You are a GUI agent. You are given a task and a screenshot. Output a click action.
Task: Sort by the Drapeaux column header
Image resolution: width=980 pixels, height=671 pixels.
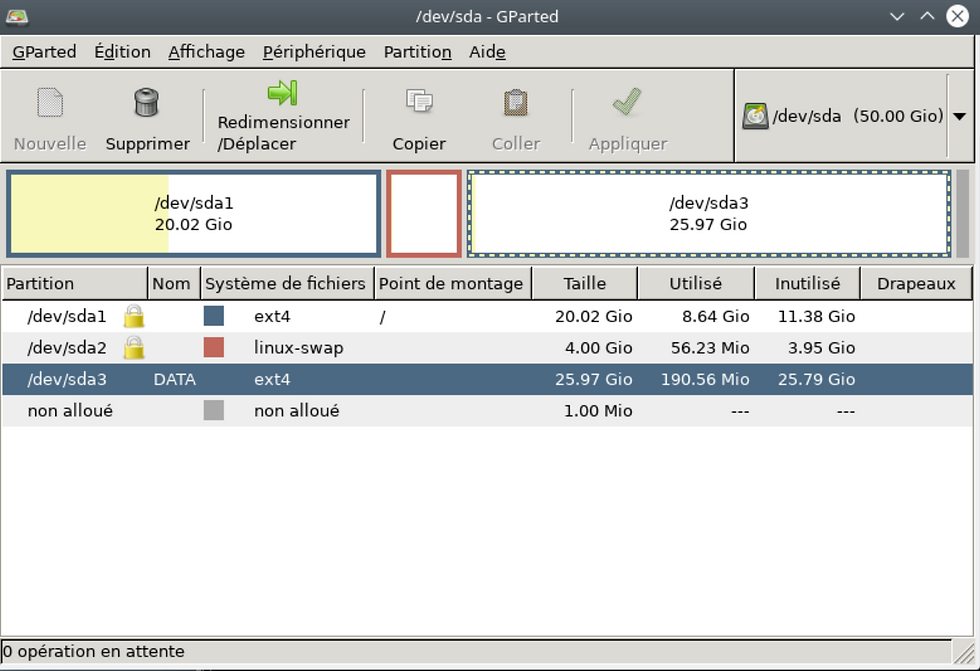[916, 284]
